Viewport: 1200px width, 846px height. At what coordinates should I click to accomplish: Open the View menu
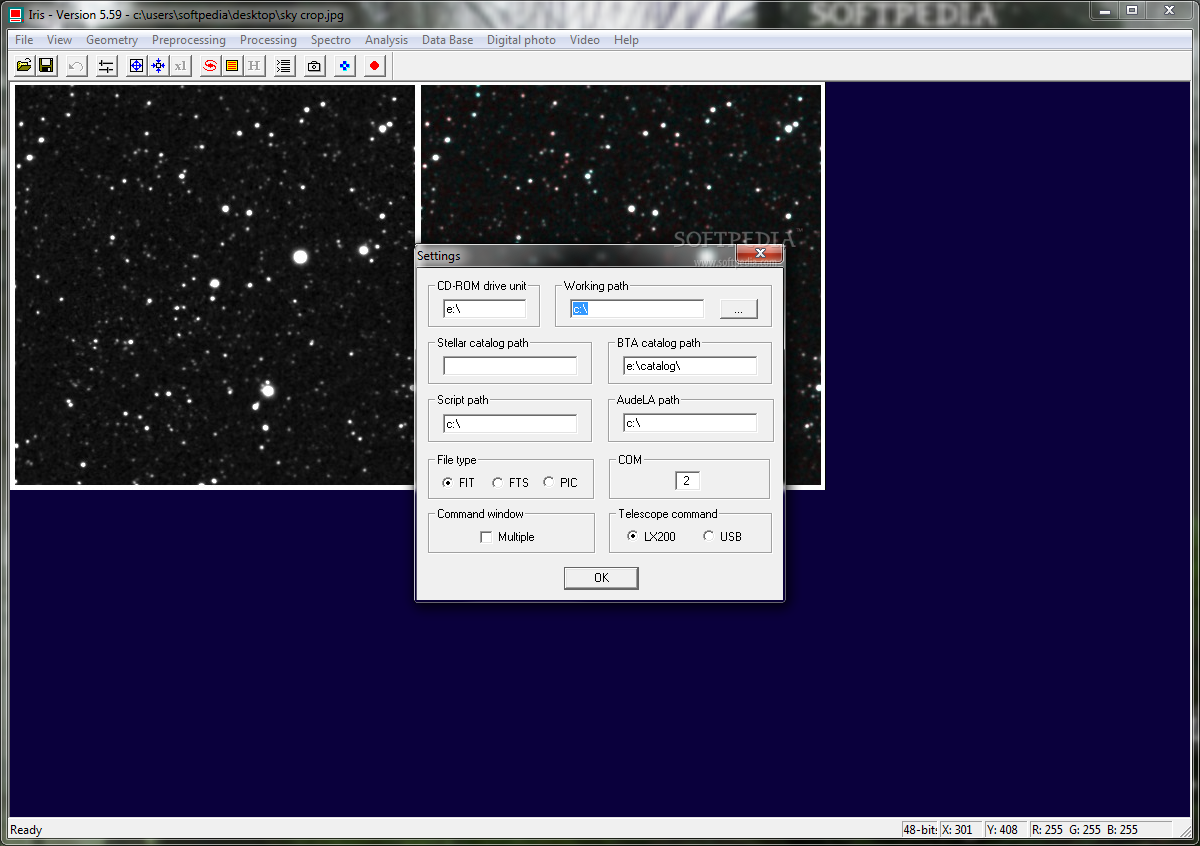[x=59, y=40]
